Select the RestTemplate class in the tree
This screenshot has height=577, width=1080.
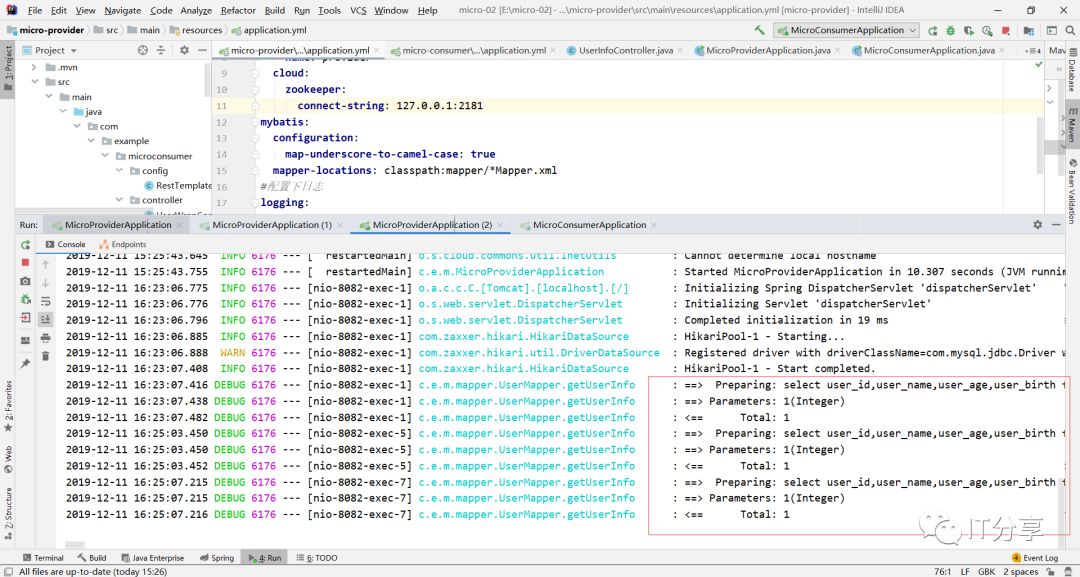pos(178,185)
